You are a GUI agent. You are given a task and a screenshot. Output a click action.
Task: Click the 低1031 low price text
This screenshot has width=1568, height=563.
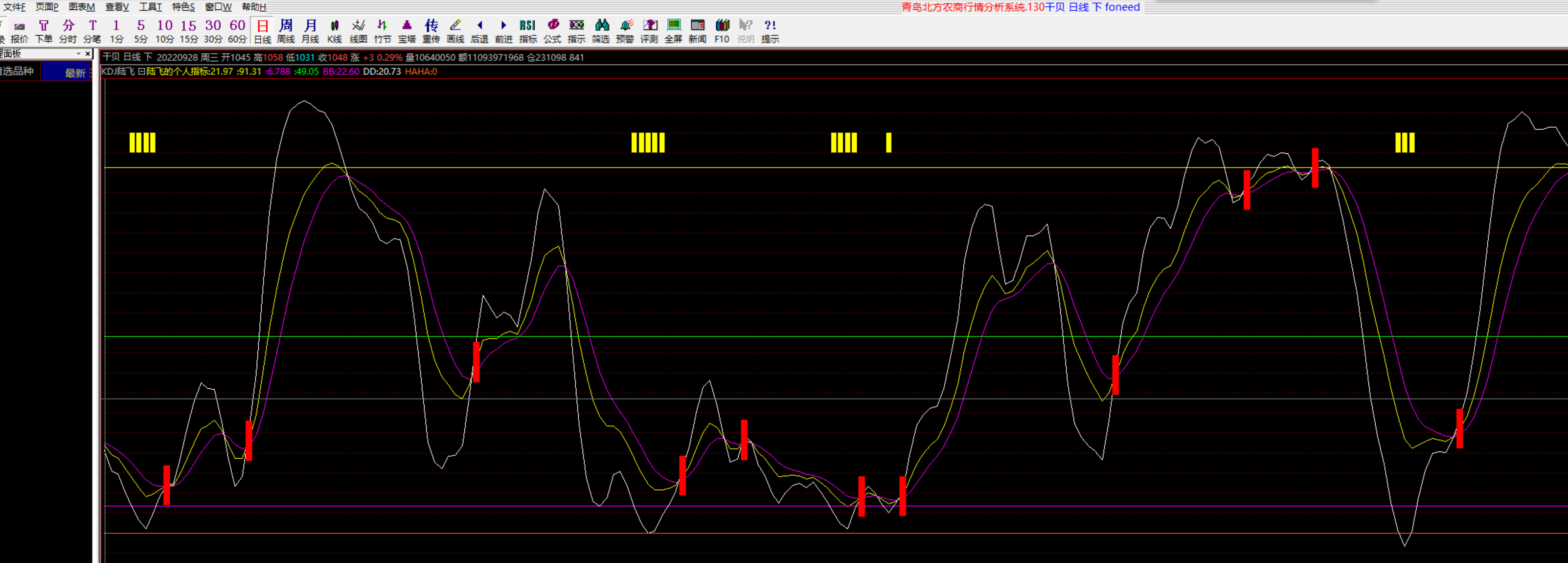[301, 57]
